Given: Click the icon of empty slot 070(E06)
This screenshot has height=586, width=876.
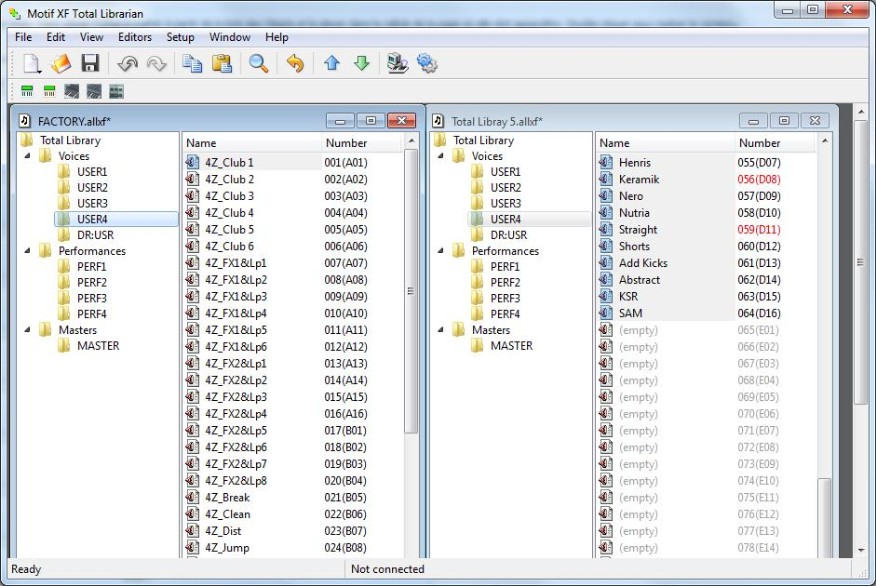Looking at the screenshot, I should (x=606, y=414).
